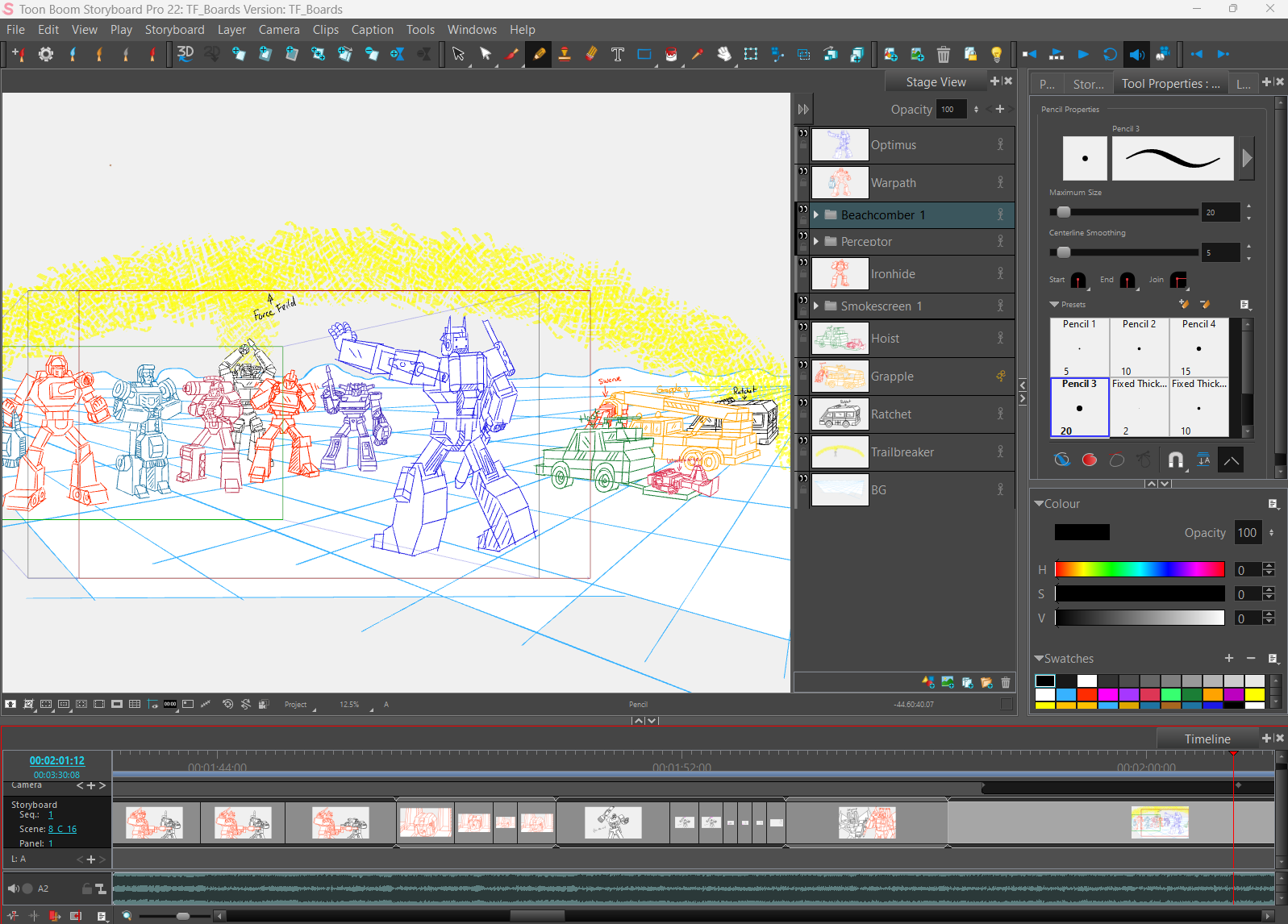The width and height of the screenshot is (1288, 924).
Task: Go to previous panel arrow
Action: [x=1197, y=54]
